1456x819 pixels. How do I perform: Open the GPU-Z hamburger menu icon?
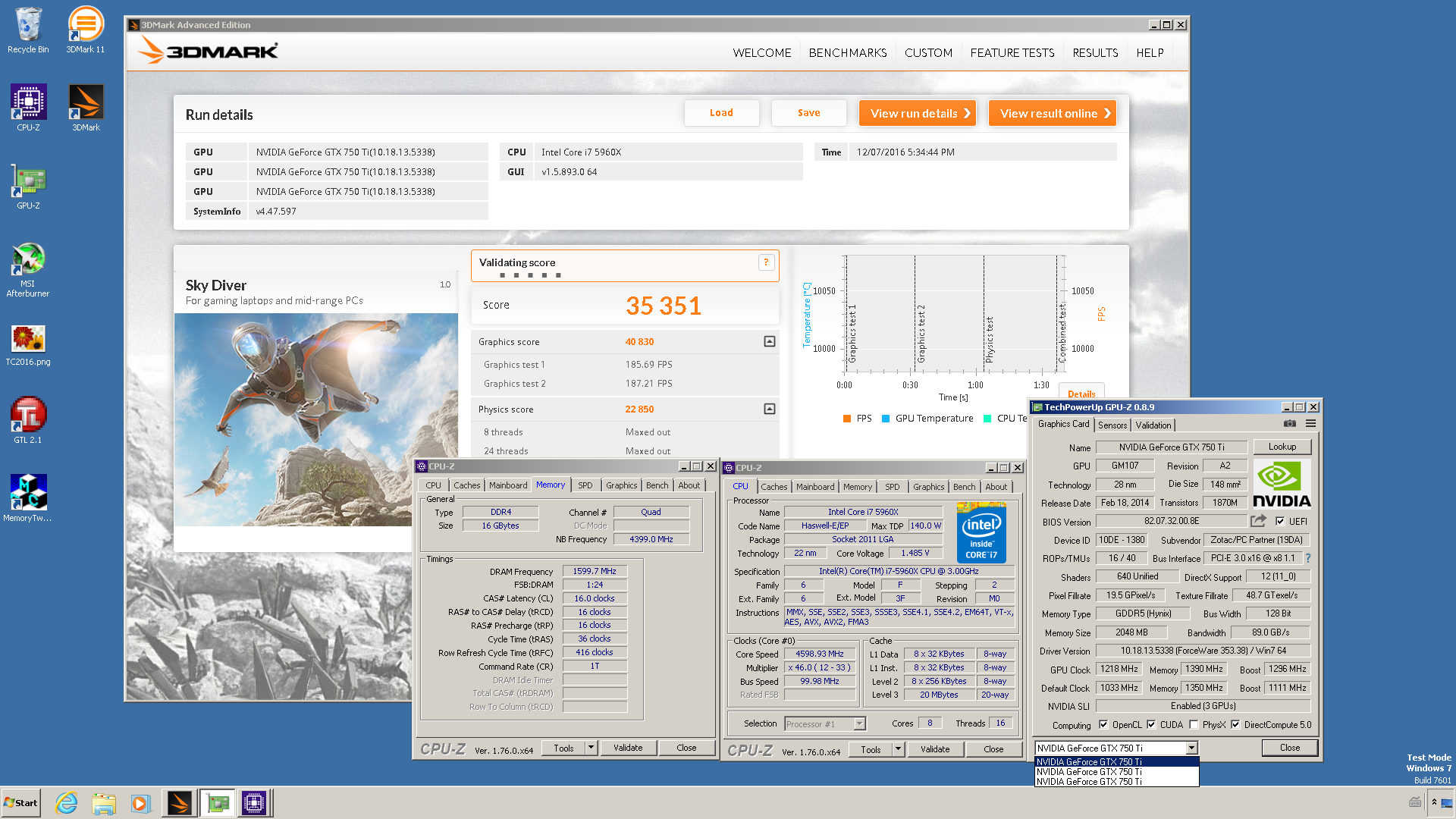click(x=1310, y=424)
